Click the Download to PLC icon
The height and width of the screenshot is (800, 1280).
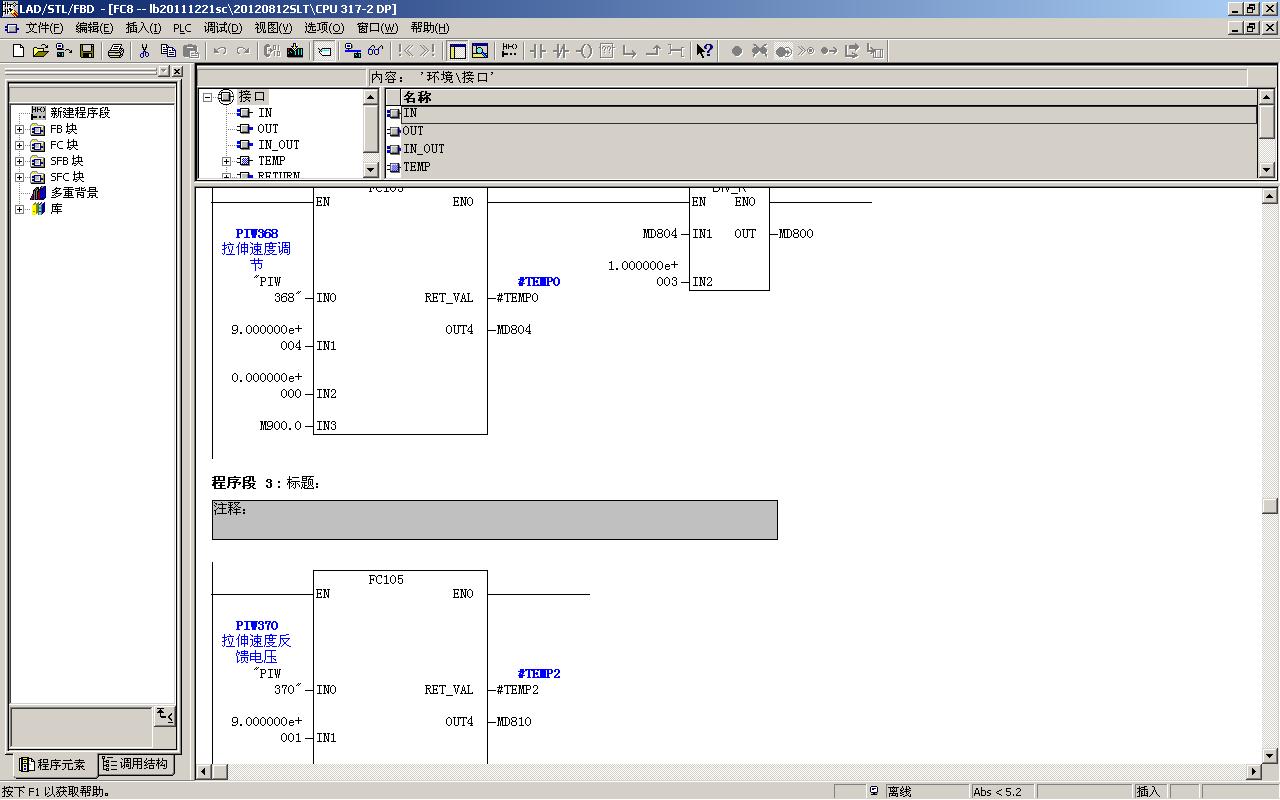tap(295, 51)
